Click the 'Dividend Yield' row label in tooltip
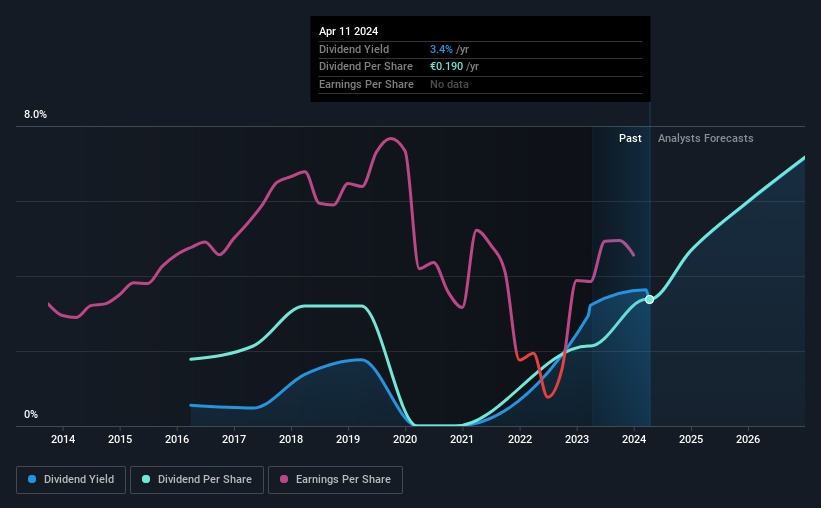The height and width of the screenshot is (508, 821). 354,49
